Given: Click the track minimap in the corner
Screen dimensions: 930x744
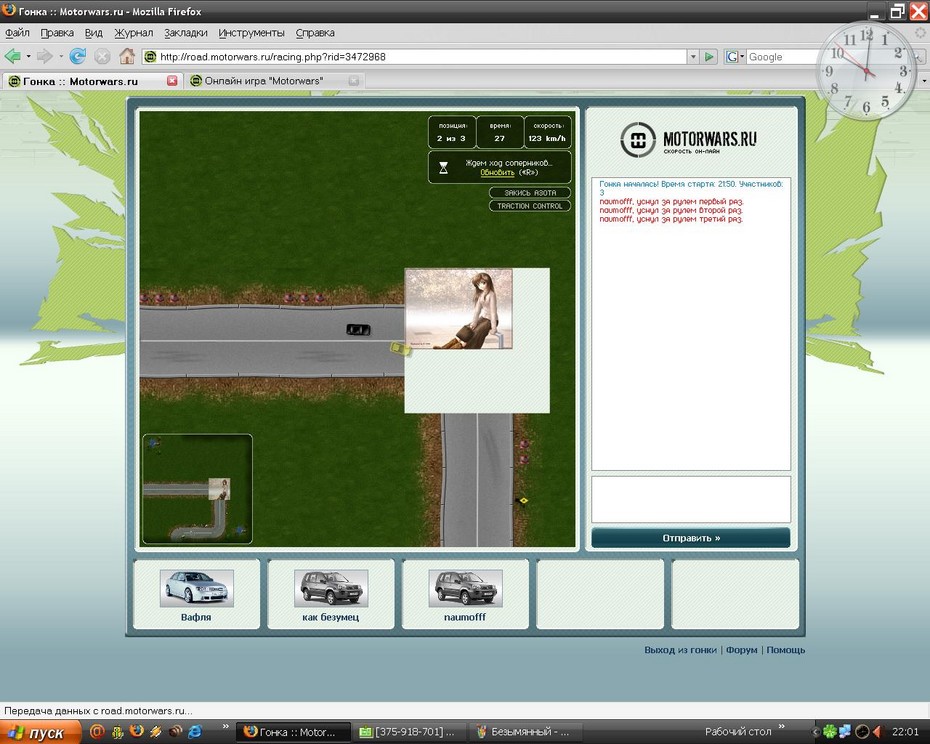Looking at the screenshot, I should click(198, 489).
